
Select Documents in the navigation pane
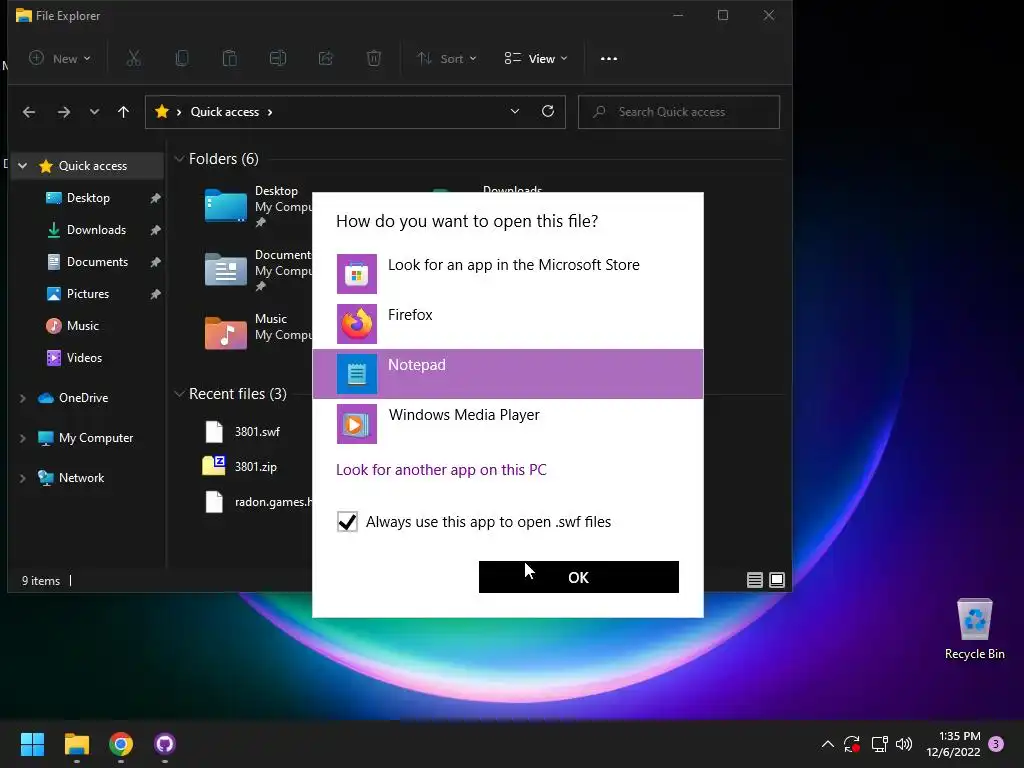coord(97,262)
